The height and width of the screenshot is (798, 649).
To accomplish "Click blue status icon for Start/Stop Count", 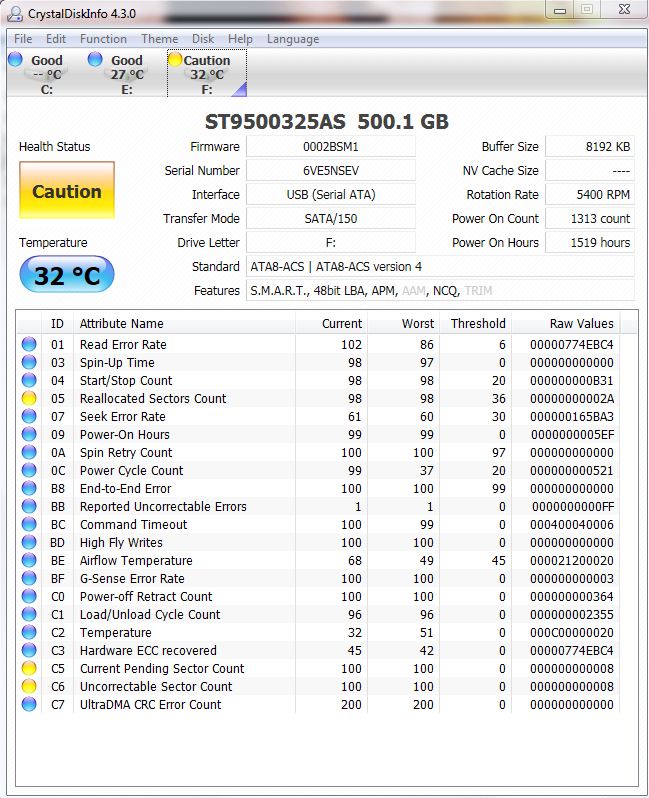I will [29, 380].
